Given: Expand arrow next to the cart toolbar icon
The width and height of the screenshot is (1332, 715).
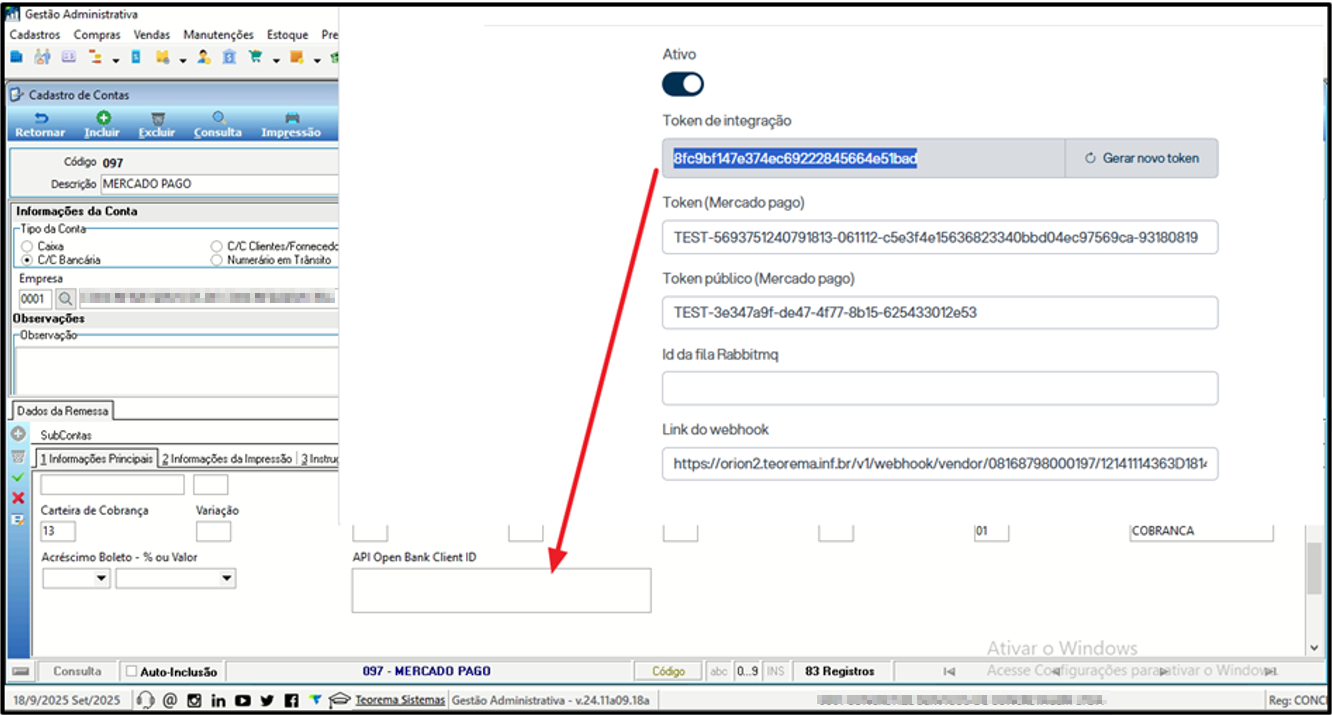Looking at the screenshot, I should point(275,60).
